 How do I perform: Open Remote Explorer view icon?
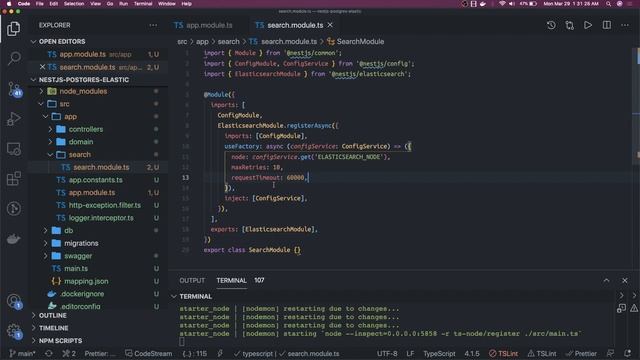13,149
